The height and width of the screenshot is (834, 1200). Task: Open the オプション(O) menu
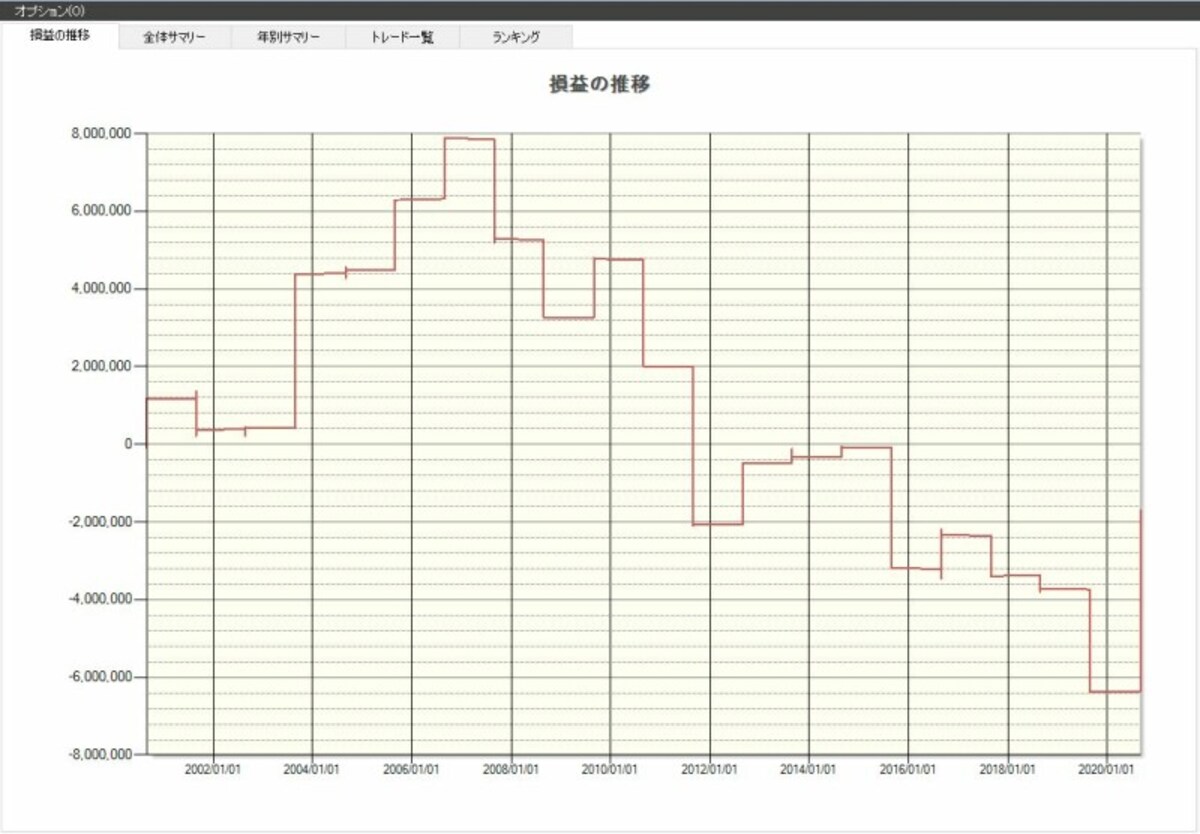[48, 10]
